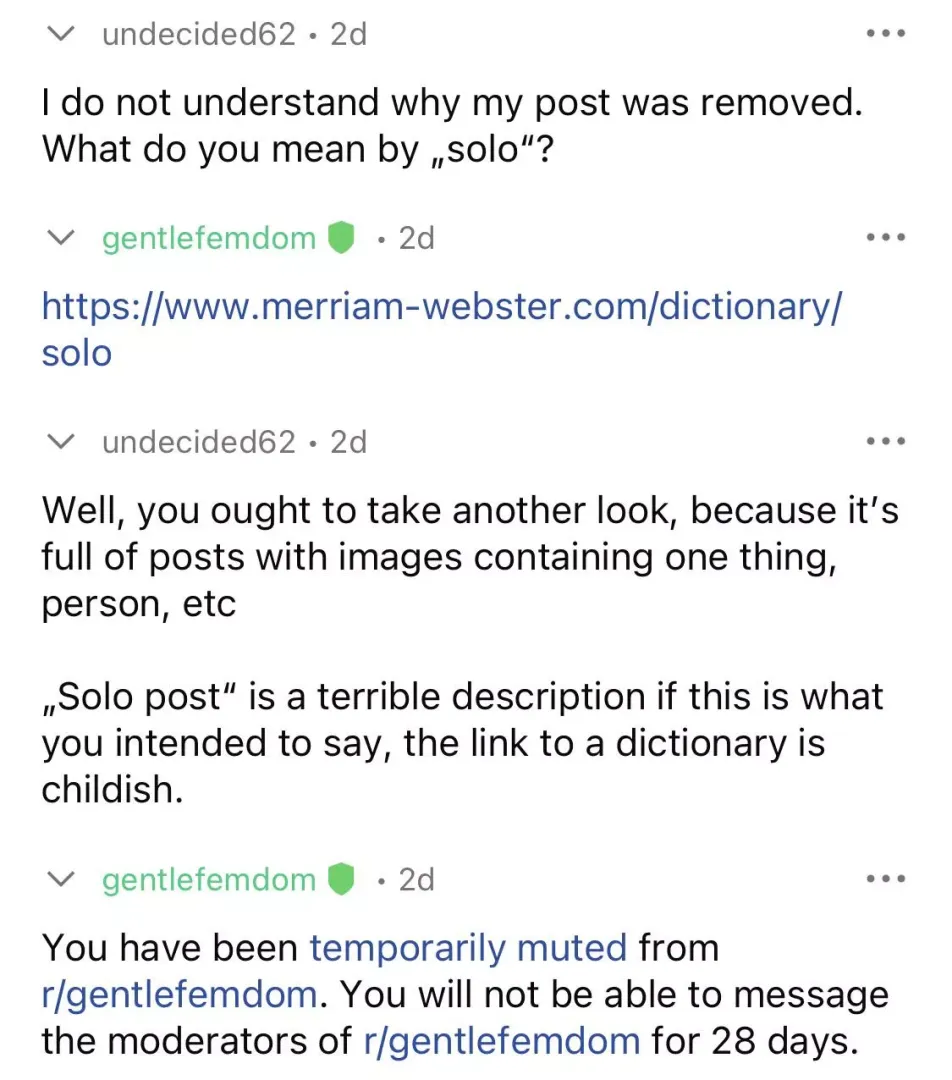Open options menu for last gentlefemdom message
This screenshot has height=1080, width=952.
tap(886, 879)
